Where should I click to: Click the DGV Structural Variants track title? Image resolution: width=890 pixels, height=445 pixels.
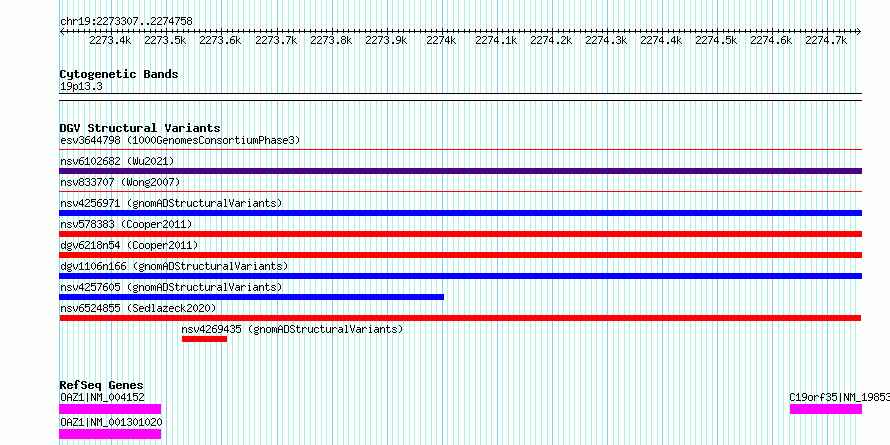(x=140, y=128)
